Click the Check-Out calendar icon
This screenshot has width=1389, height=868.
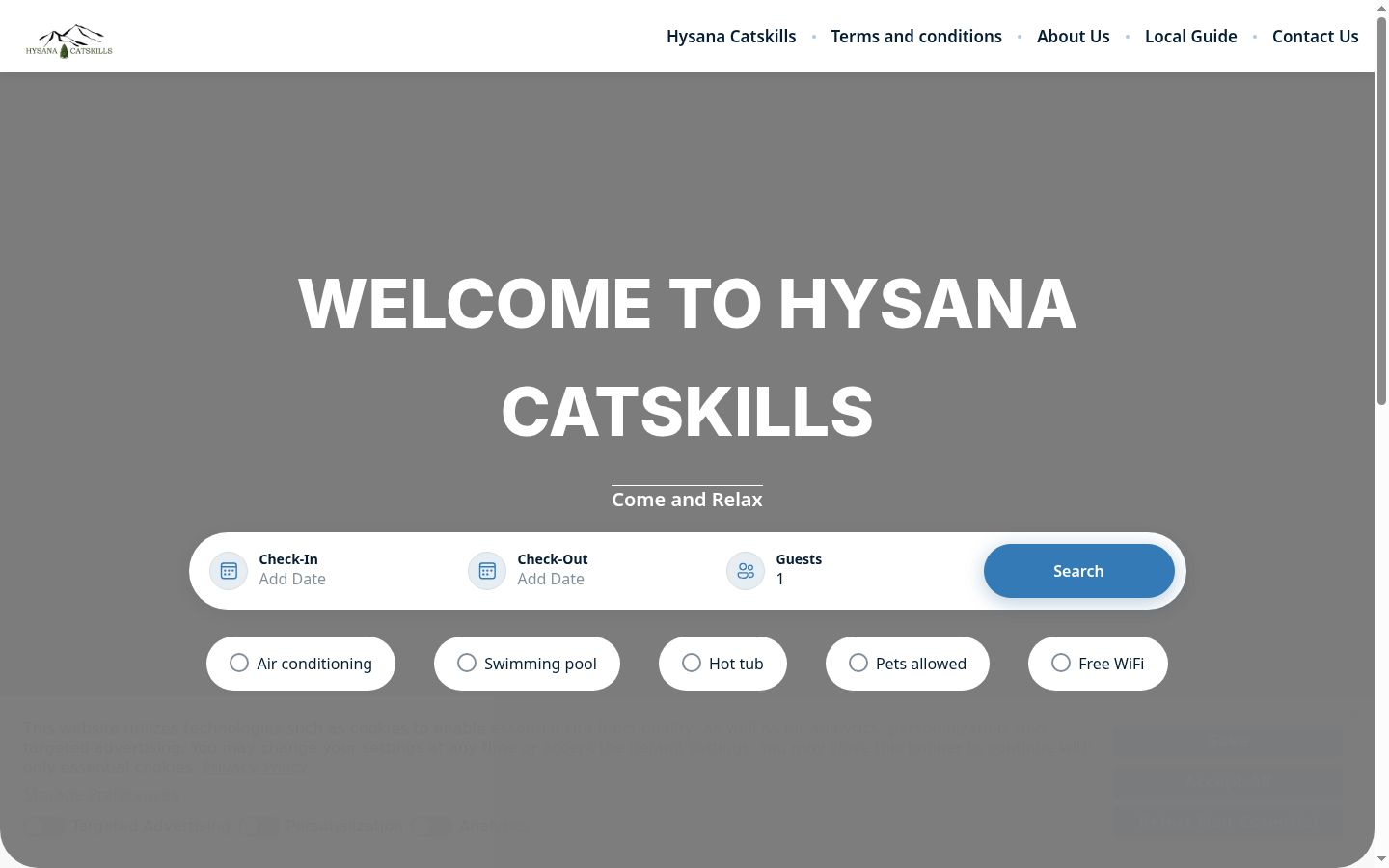coord(487,571)
